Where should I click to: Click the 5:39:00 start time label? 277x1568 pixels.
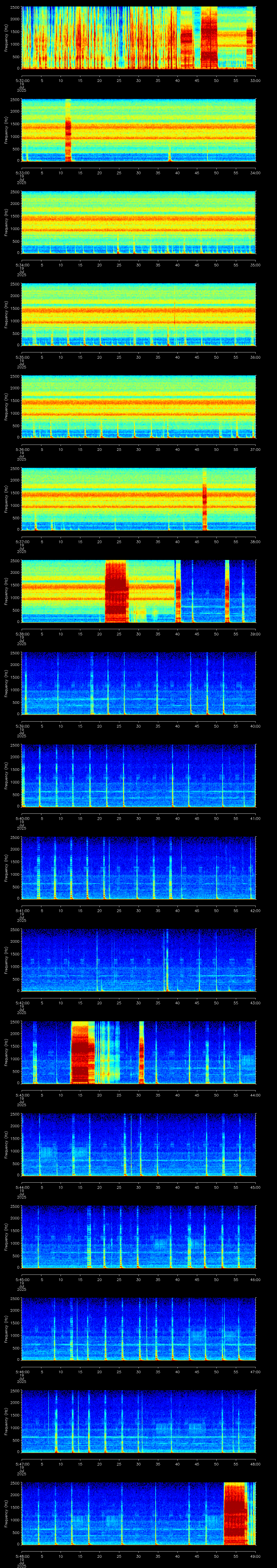(22, 726)
